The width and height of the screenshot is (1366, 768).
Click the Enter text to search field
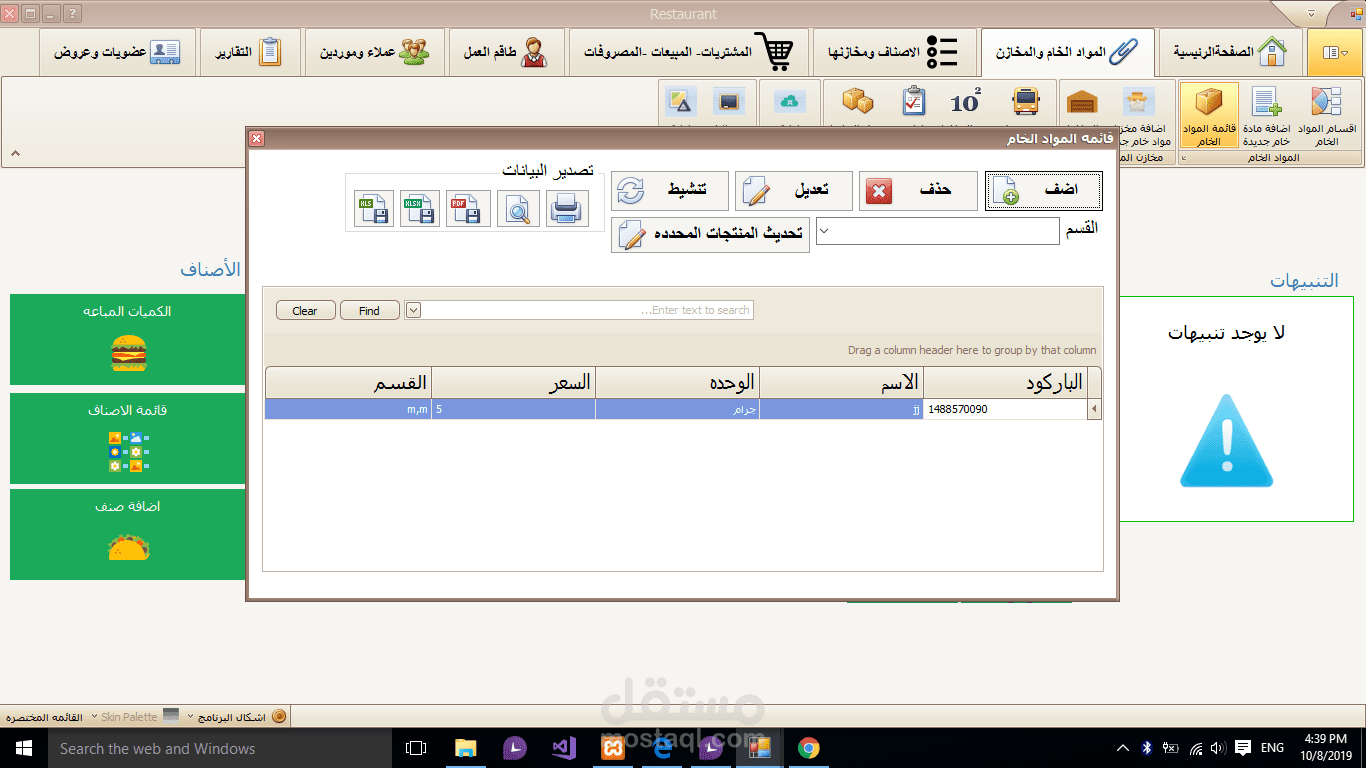588,310
